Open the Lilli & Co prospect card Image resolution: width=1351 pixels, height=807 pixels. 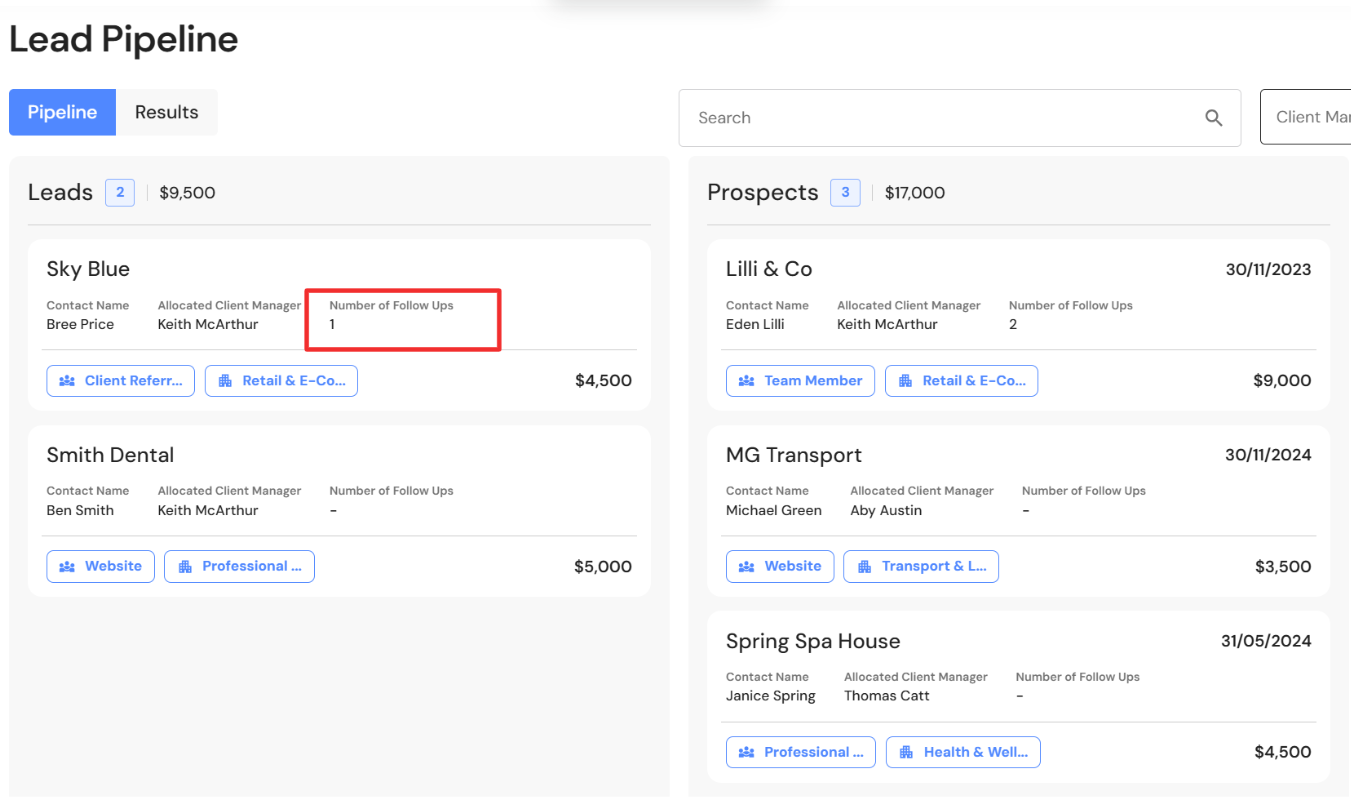(769, 269)
